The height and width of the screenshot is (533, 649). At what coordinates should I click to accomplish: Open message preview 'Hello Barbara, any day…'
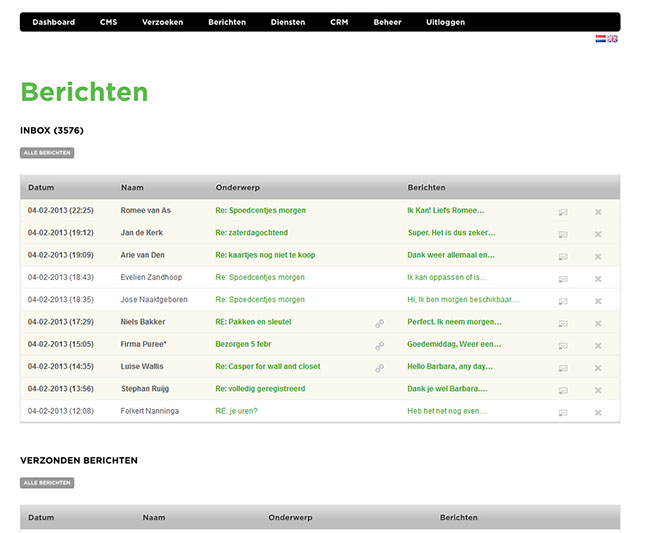coord(450,366)
